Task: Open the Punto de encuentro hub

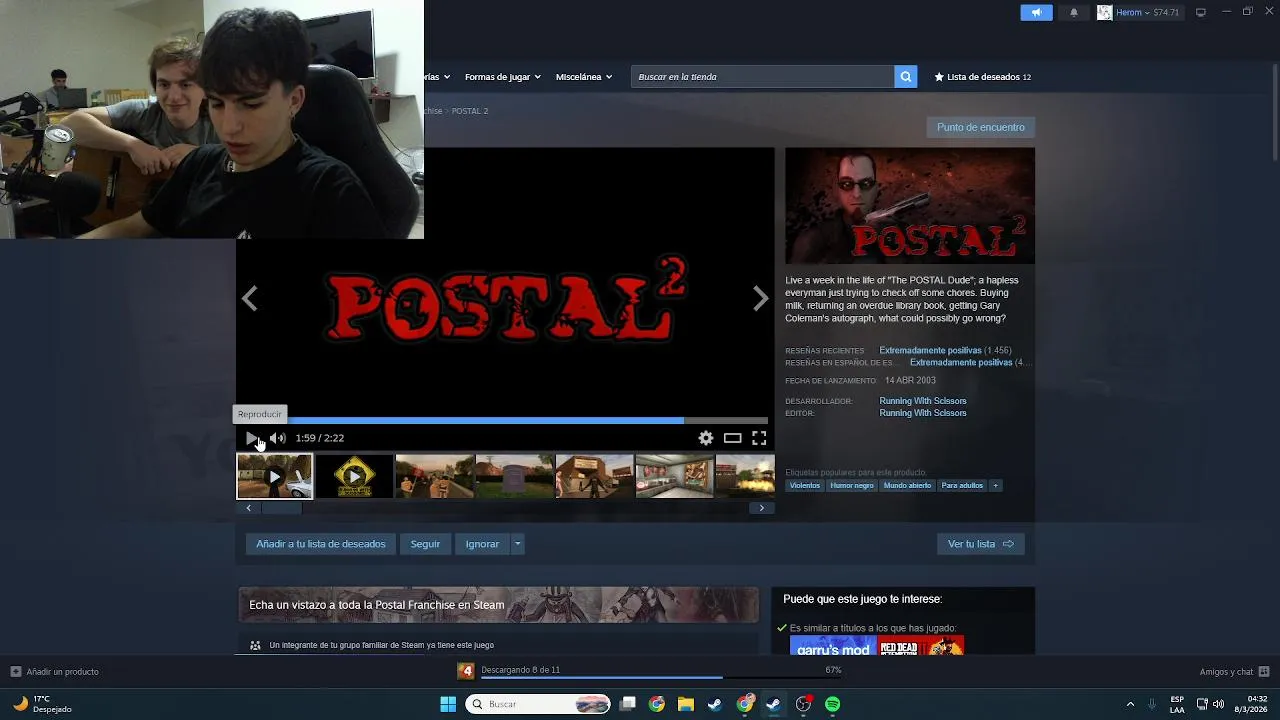Action: (980, 127)
